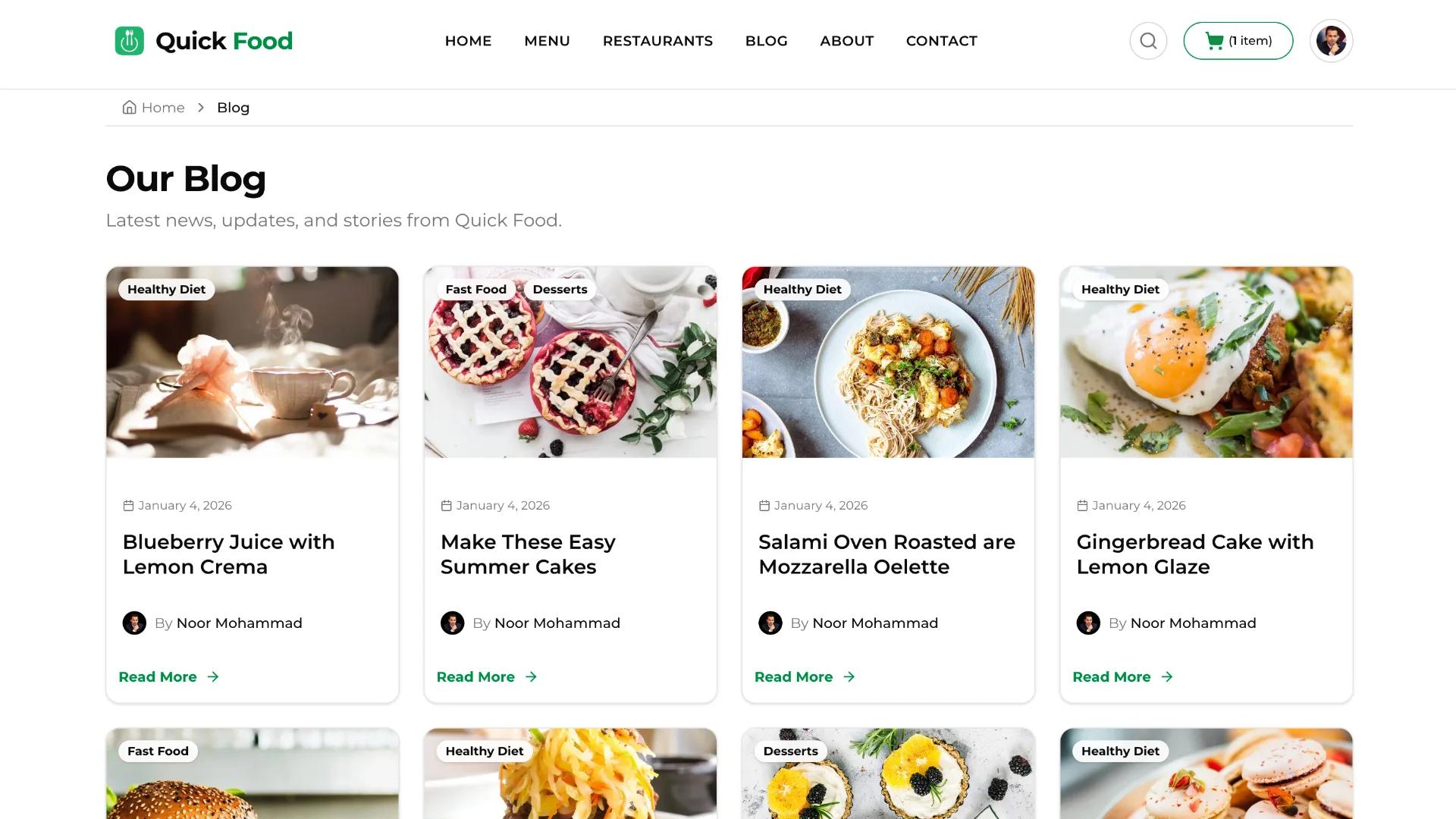Open the search magnifier icon
Image resolution: width=1456 pixels, height=819 pixels.
pyautogui.click(x=1148, y=40)
